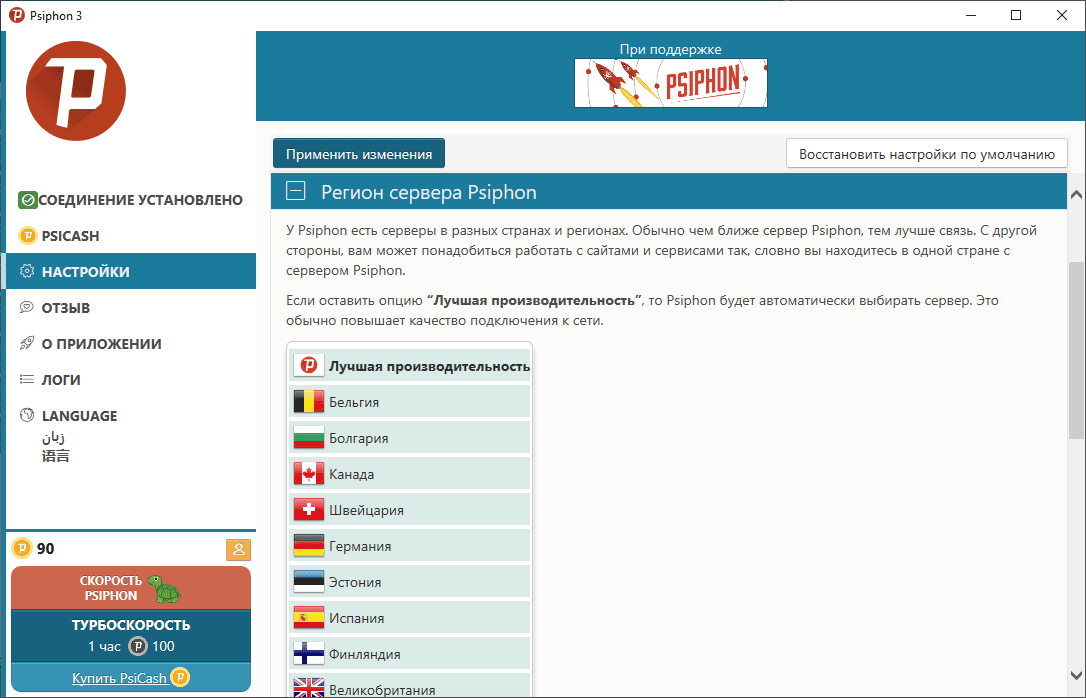Close the Psiphon 3 window

tap(1062, 15)
